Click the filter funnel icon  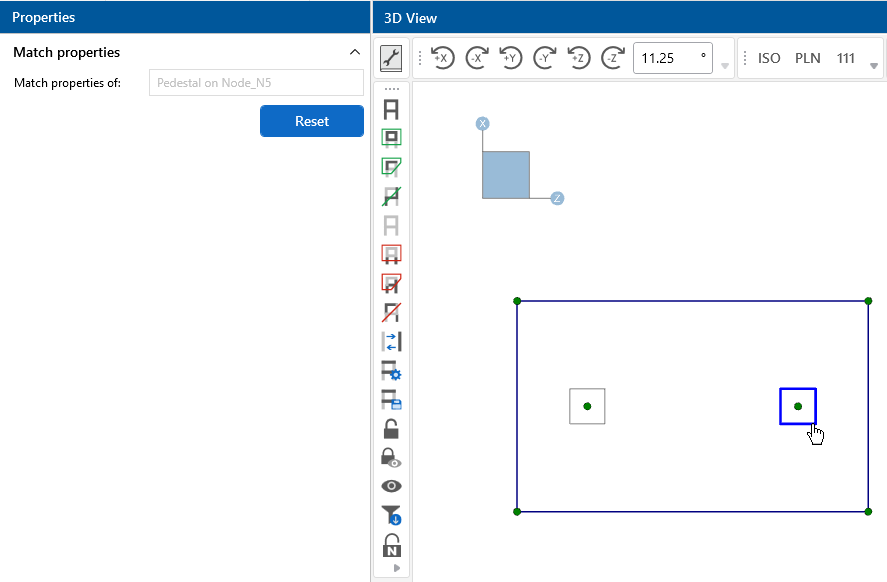(391, 515)
